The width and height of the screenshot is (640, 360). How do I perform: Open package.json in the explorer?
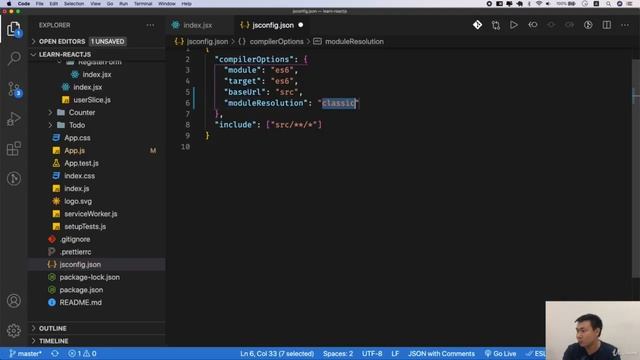coord(81,290)
